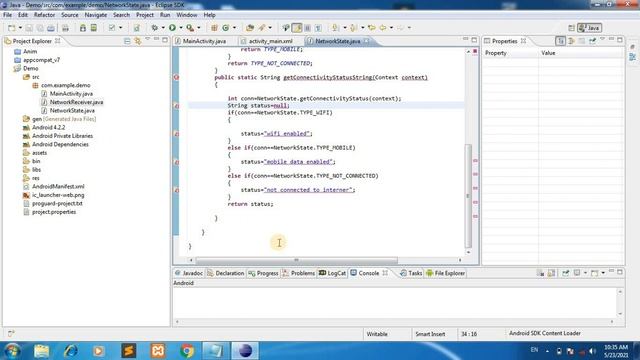Viewport: 640px width, 360px height.
Task: Open the External Tools dropdown arrow
Action: (199, 28)
